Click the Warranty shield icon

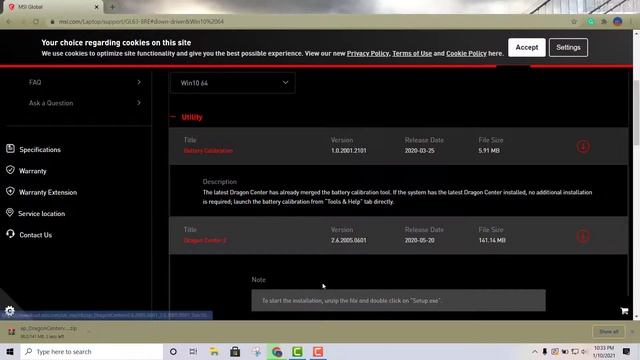click(10, 170)
